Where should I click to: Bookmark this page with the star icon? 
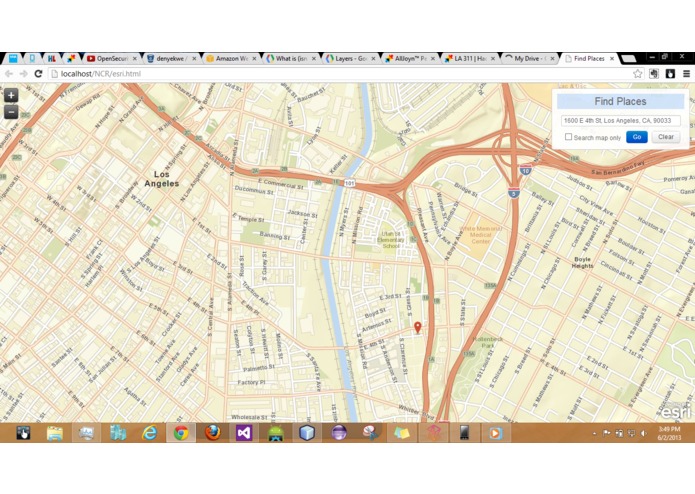637,74
